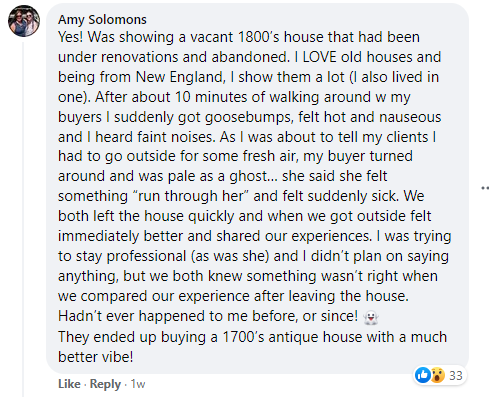Open Amy Solomons' profile picture
The image size is (489, 397).
click(x=24, y=21)
